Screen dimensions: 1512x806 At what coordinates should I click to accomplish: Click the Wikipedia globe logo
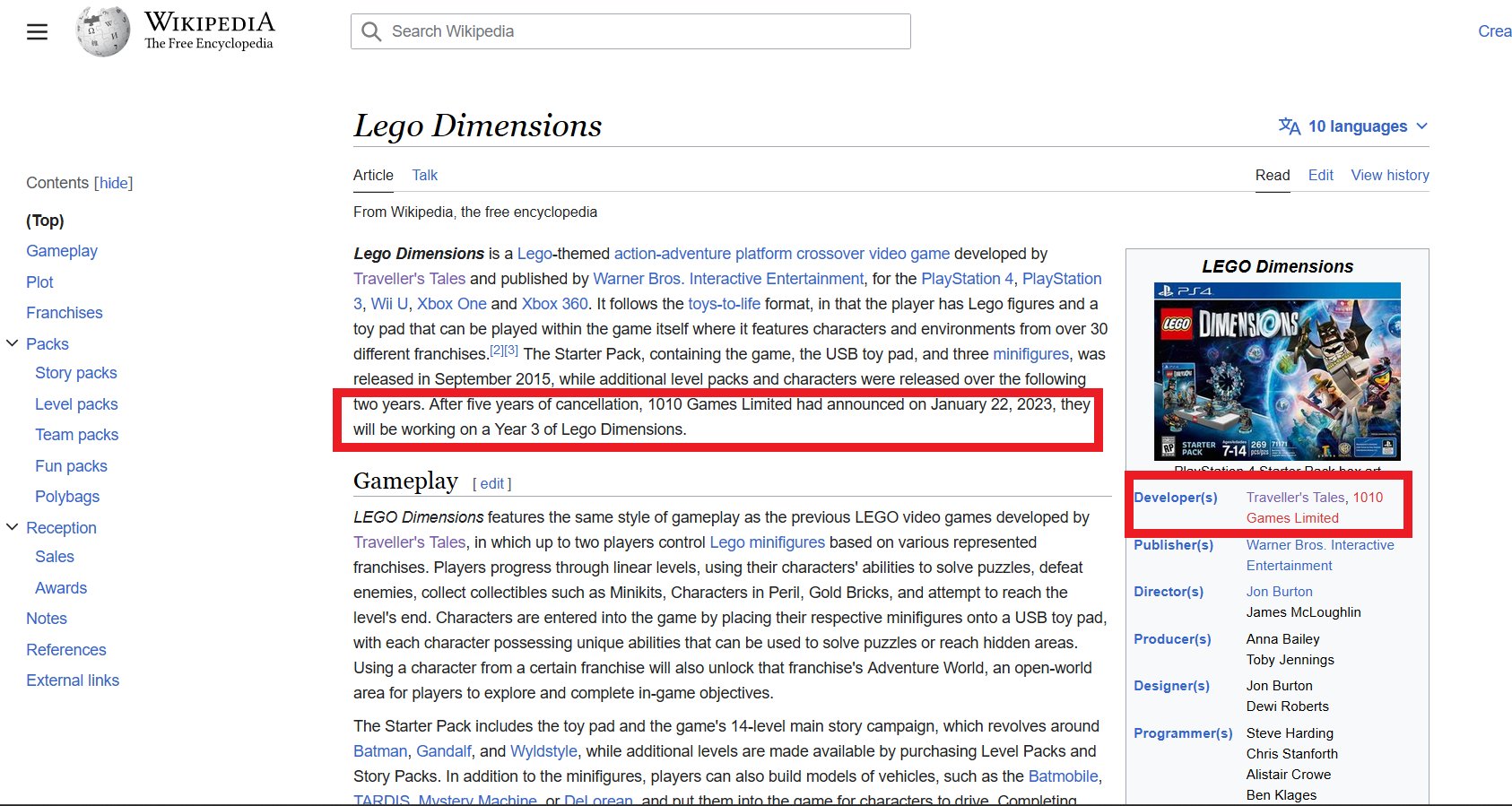(x=103, y=31)
